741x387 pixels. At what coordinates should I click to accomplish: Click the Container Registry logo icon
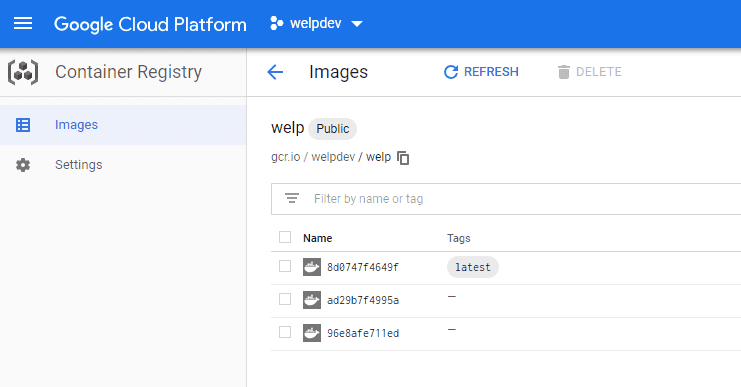coord(23,72)
